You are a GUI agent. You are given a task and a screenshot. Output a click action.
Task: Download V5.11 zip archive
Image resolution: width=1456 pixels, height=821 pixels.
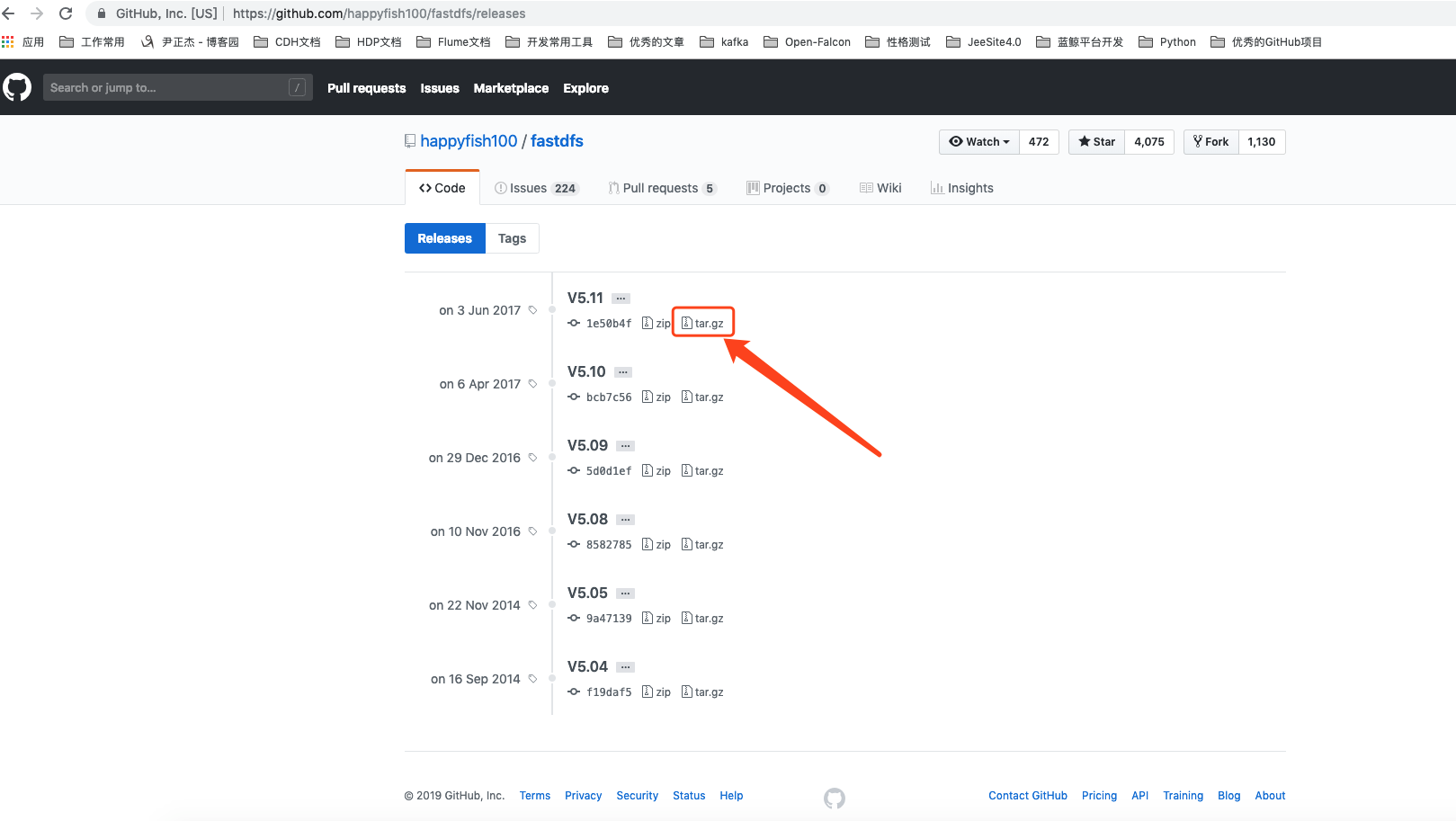coord(657,324)
